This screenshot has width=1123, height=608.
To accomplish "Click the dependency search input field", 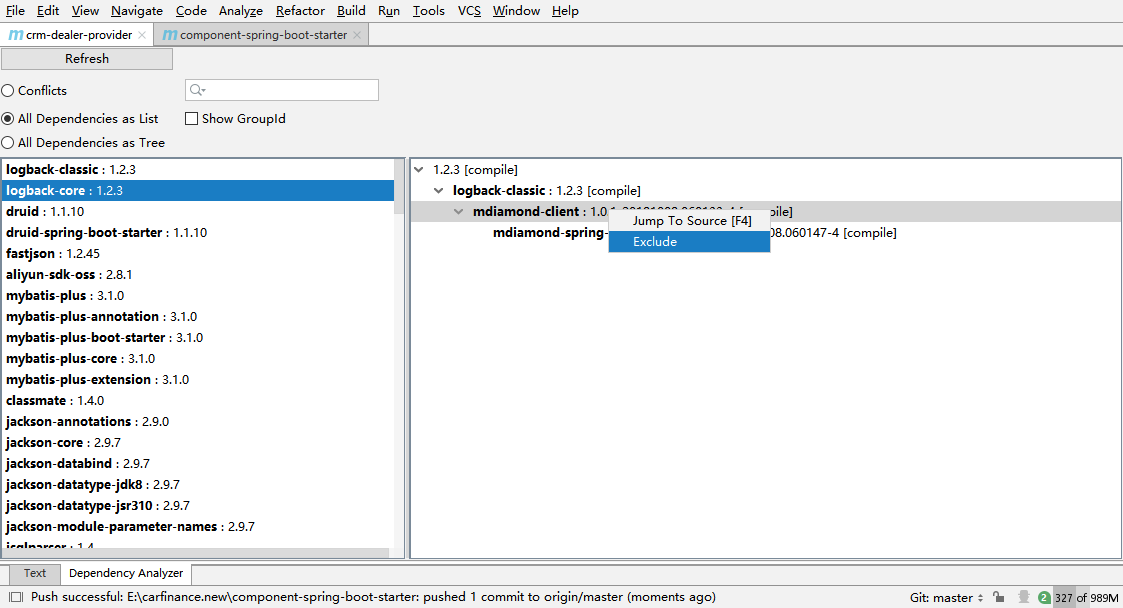I will [290, 90].
